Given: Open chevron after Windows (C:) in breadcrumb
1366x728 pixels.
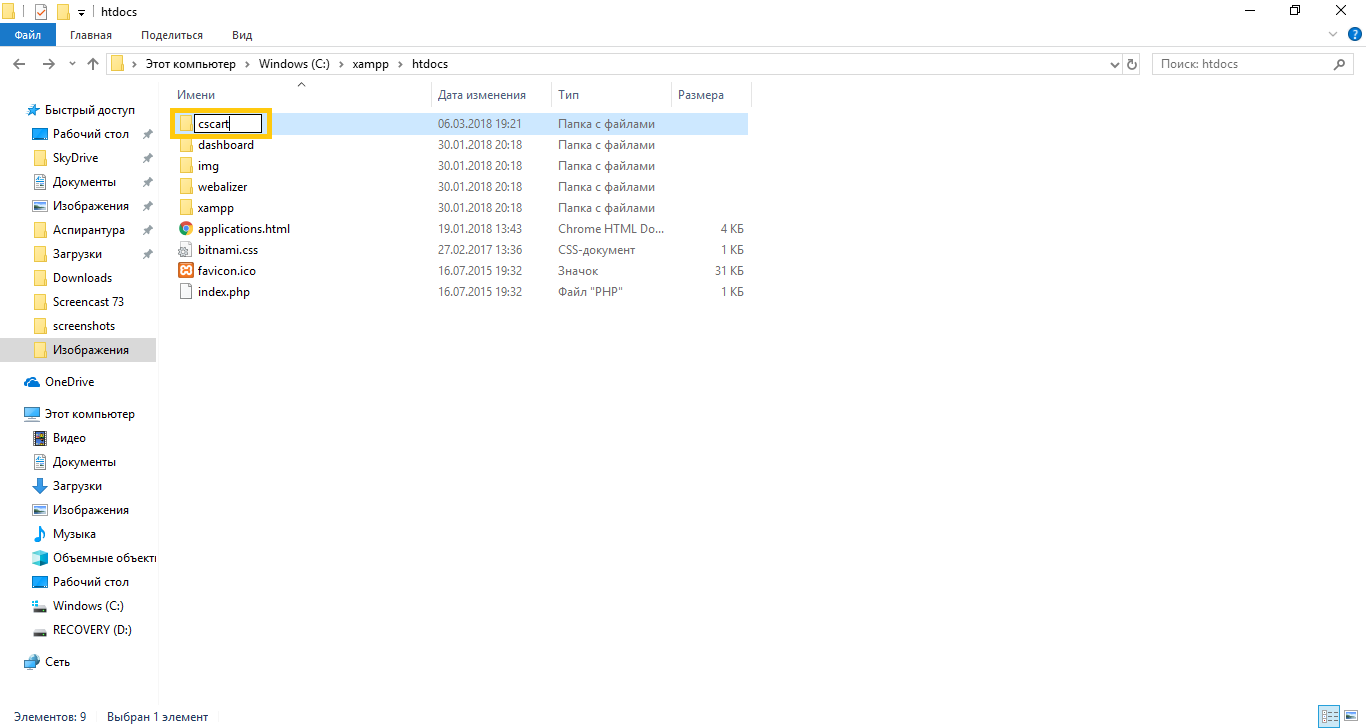Looking at the screenshot, I should [x=341, y=64].
